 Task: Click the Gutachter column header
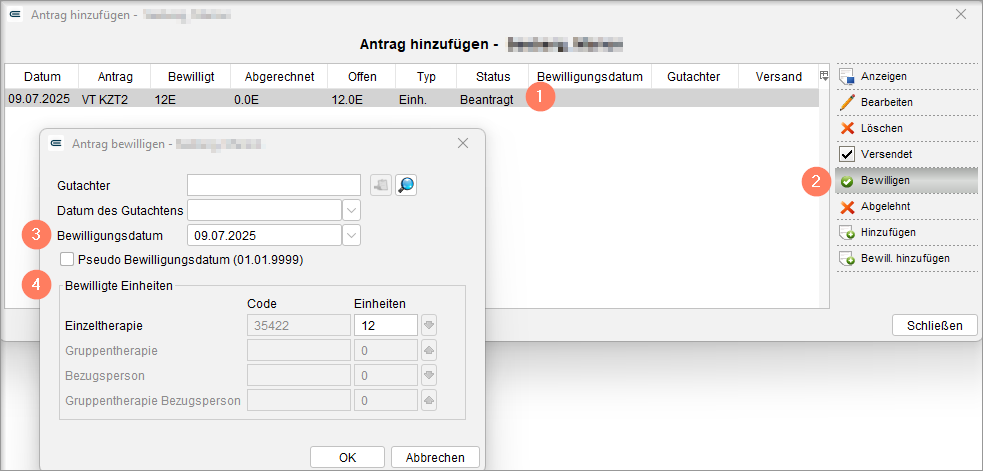pos(694,77)
